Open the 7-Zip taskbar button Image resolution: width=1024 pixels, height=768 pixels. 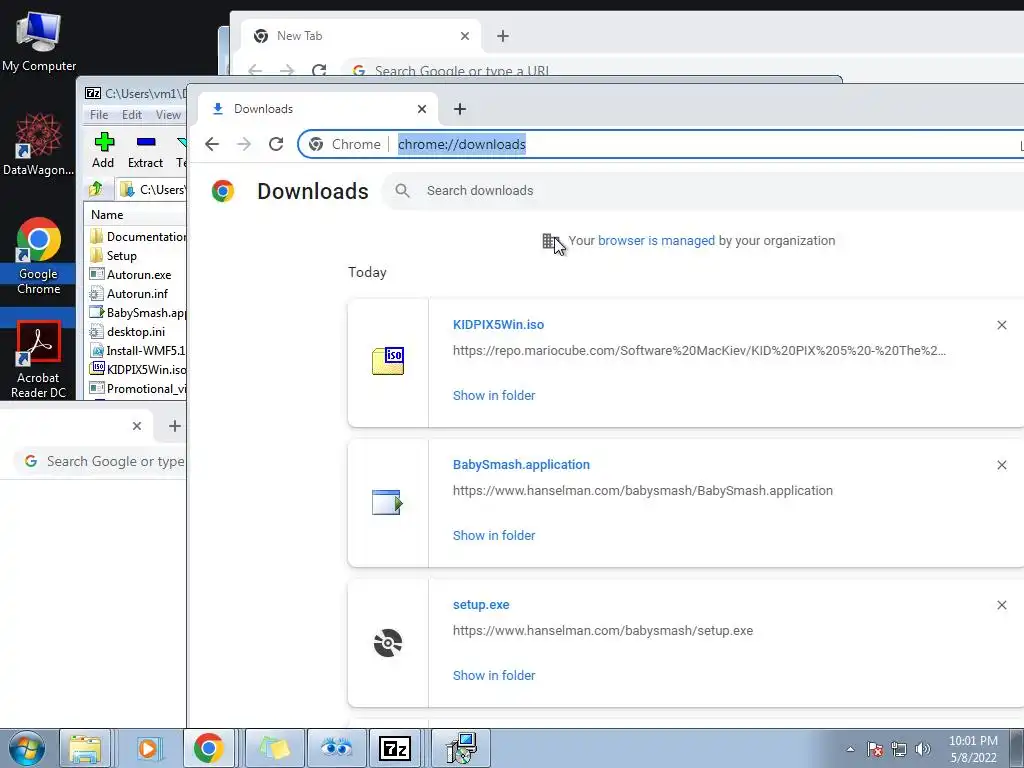[395, 748]
